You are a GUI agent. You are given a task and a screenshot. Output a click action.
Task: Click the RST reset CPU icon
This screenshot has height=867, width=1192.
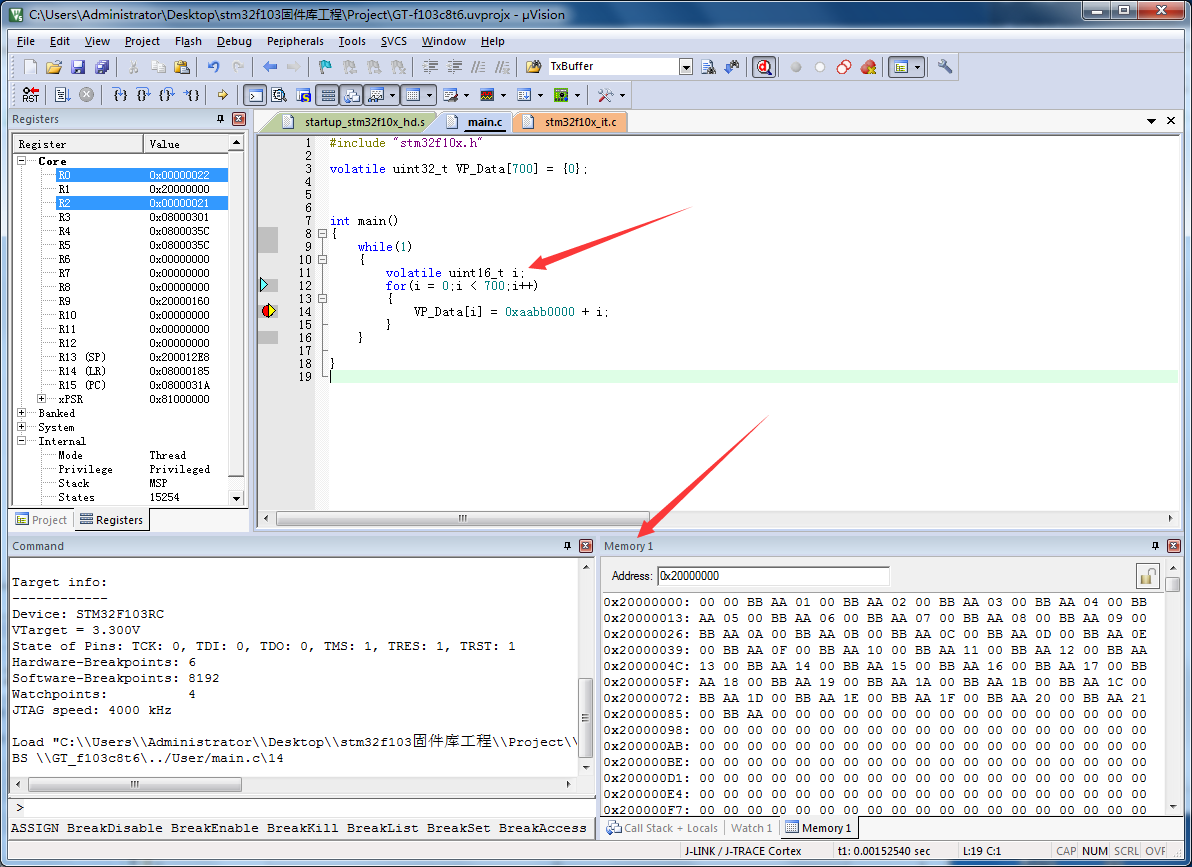pyautogui.click(x=30, y=95)
